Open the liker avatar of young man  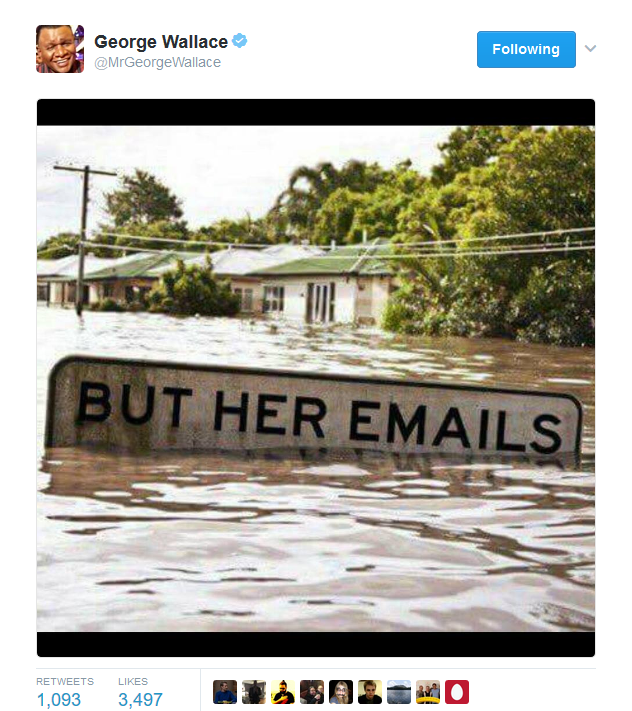coord(370,692)
